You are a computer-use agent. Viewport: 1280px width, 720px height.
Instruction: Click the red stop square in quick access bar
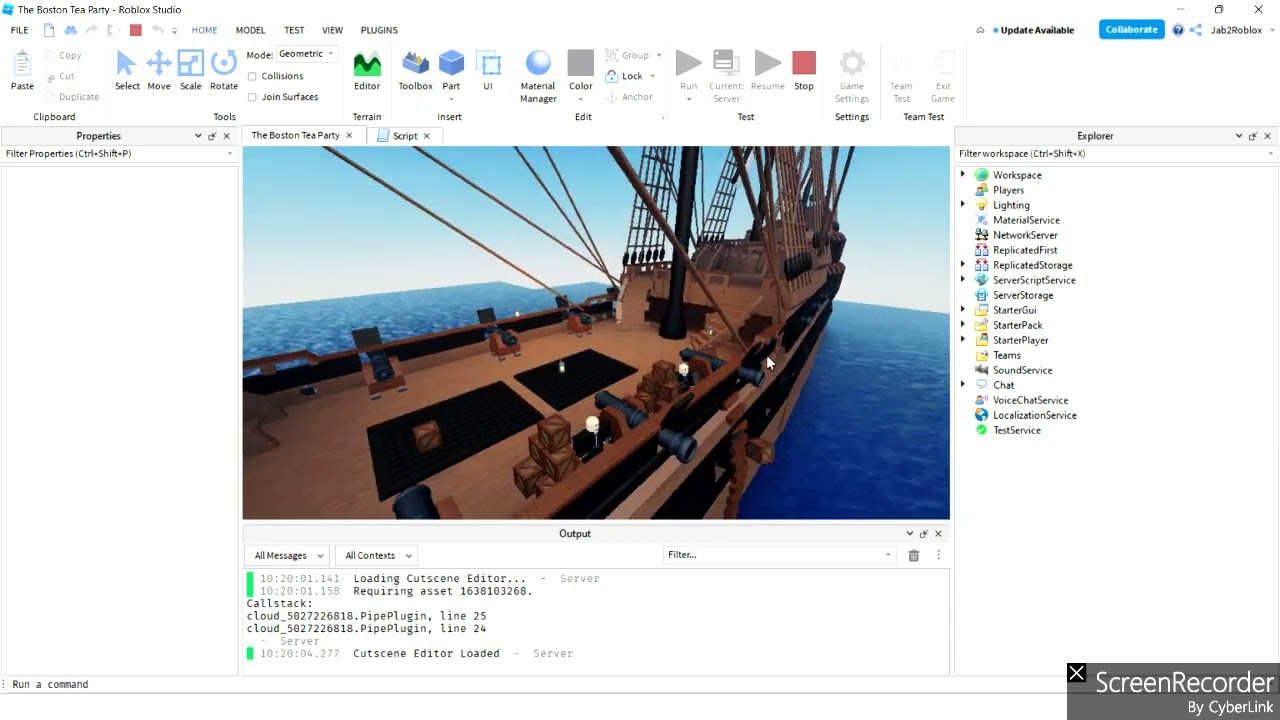point(136,30)
